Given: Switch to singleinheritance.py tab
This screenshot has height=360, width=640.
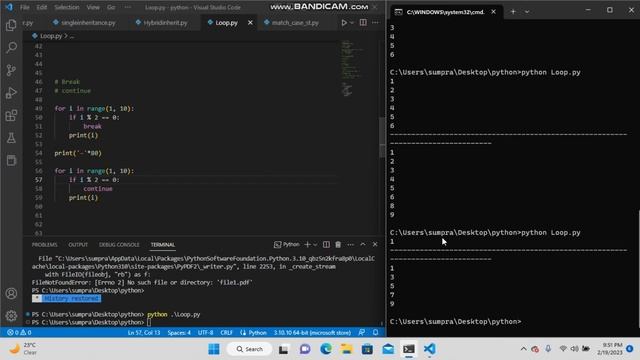Looking at the screenshot, I should pyautogui.click(x=84, y=22).
